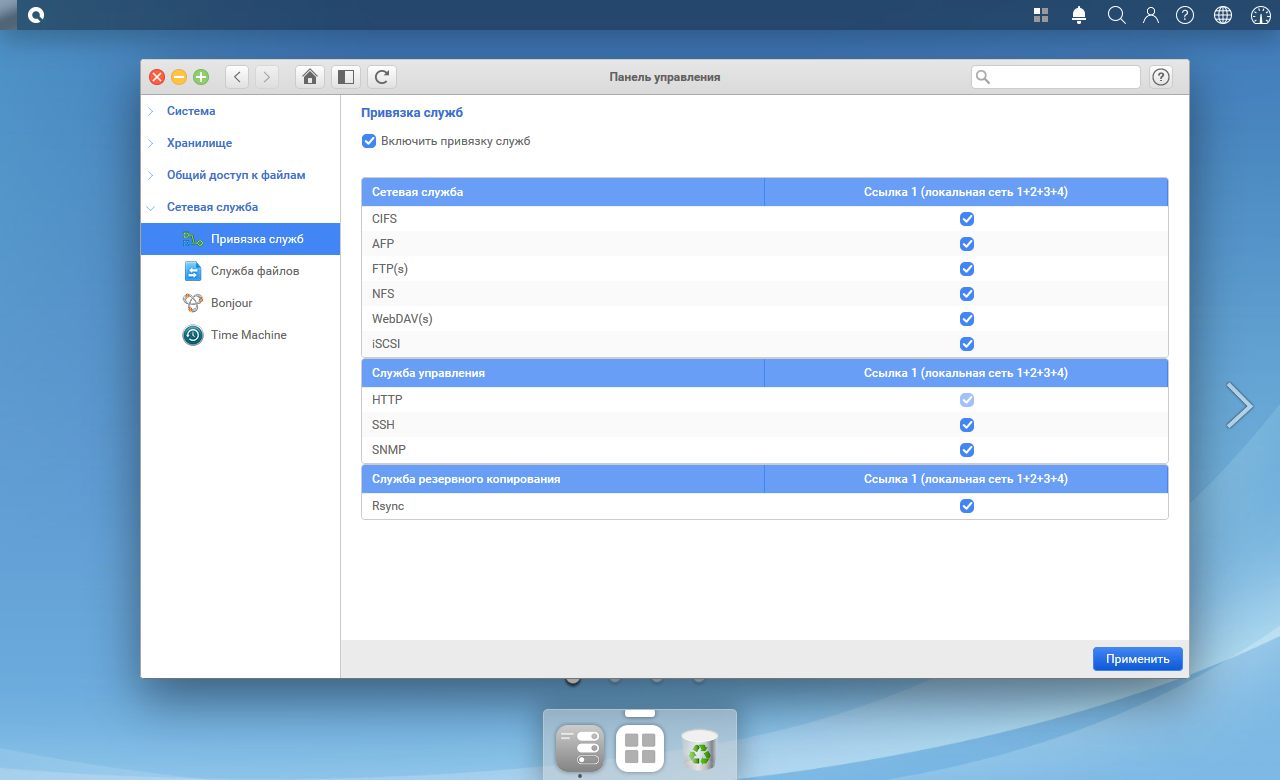Screen dimensions: 1280x780
Task: Uncheck the CIFS service checkbox
Action: point(967,219)
